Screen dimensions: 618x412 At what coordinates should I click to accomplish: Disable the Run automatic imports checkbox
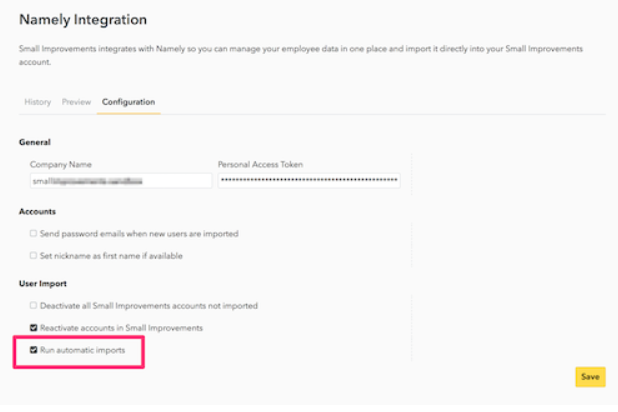(33, 351)
